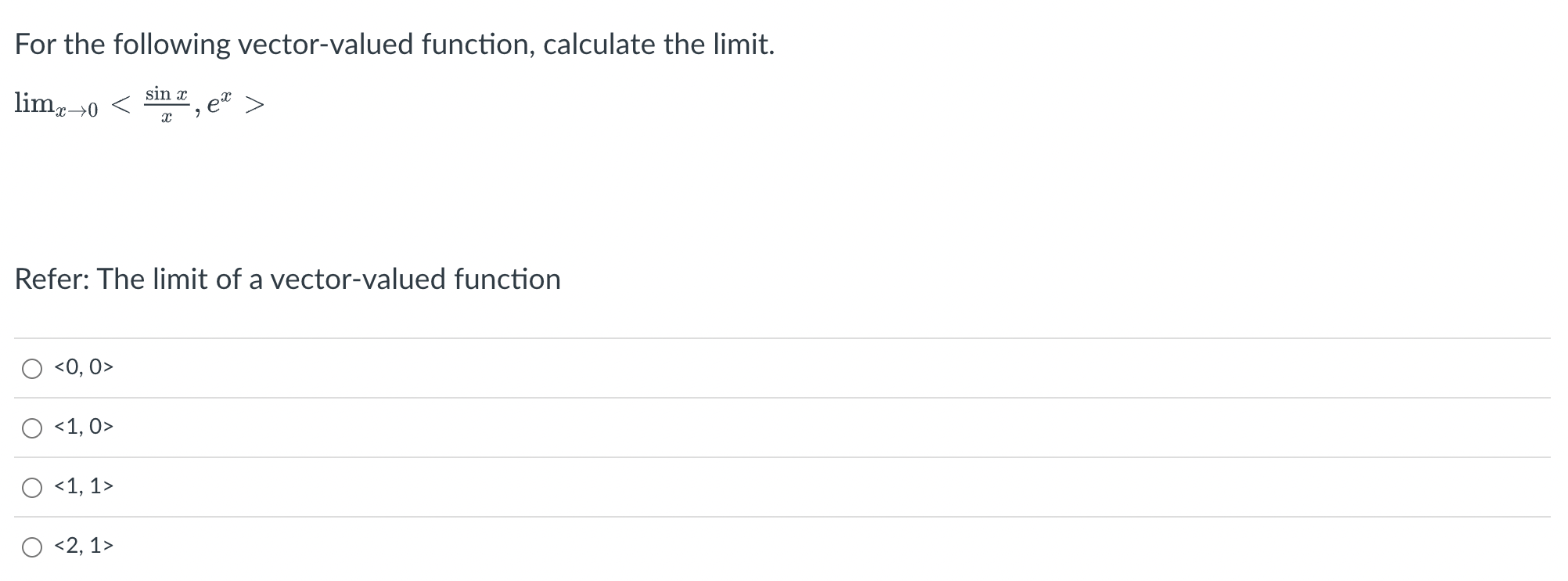
Task: Pick the <2, 1> radio button
Action: [32, 547]
